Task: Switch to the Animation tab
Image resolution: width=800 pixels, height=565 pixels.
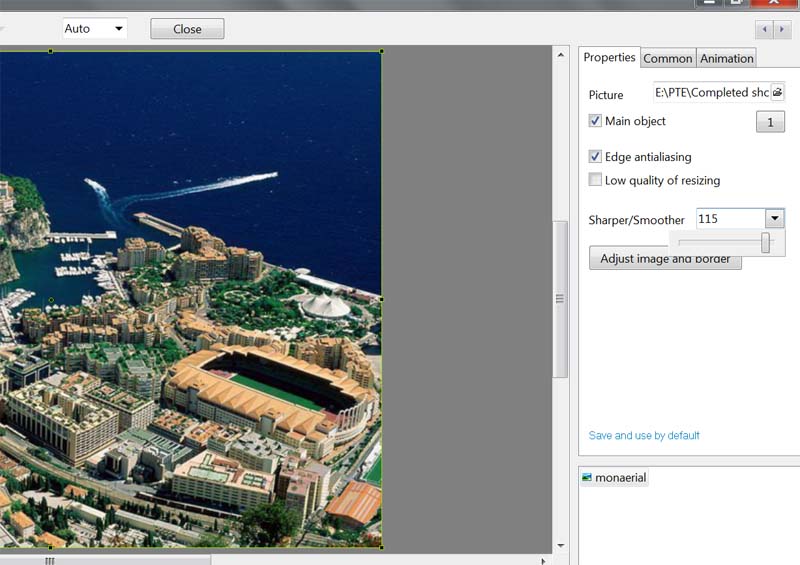Action: click(726, 58)
